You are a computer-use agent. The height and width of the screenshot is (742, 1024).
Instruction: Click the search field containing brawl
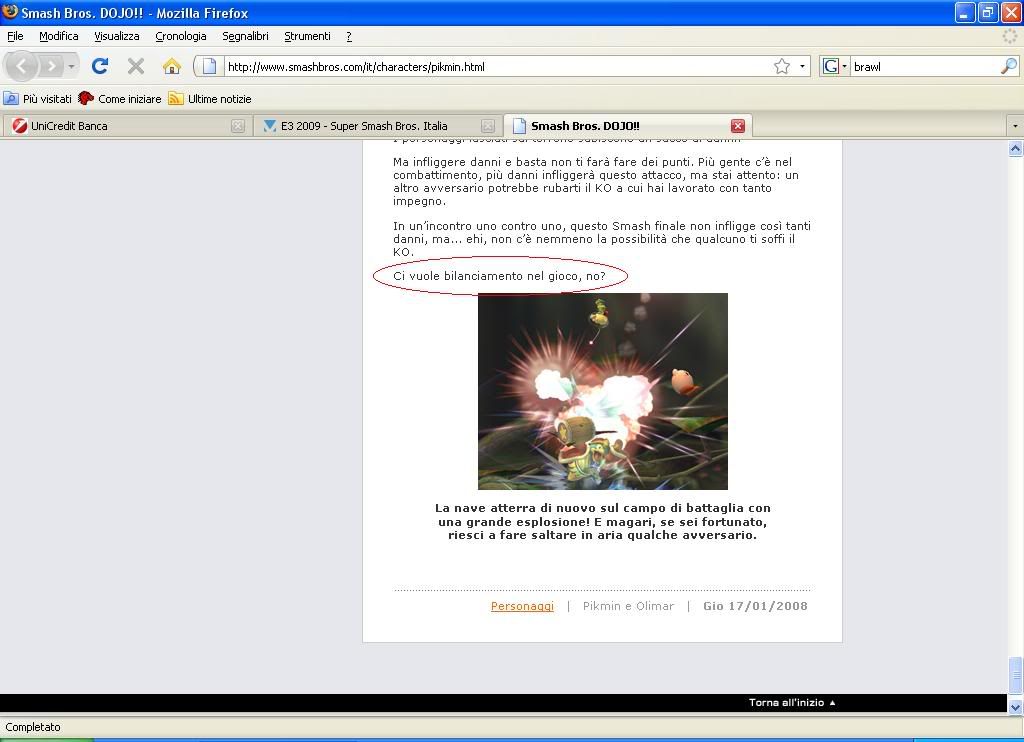pyautogui.click(x=925, y=66)
